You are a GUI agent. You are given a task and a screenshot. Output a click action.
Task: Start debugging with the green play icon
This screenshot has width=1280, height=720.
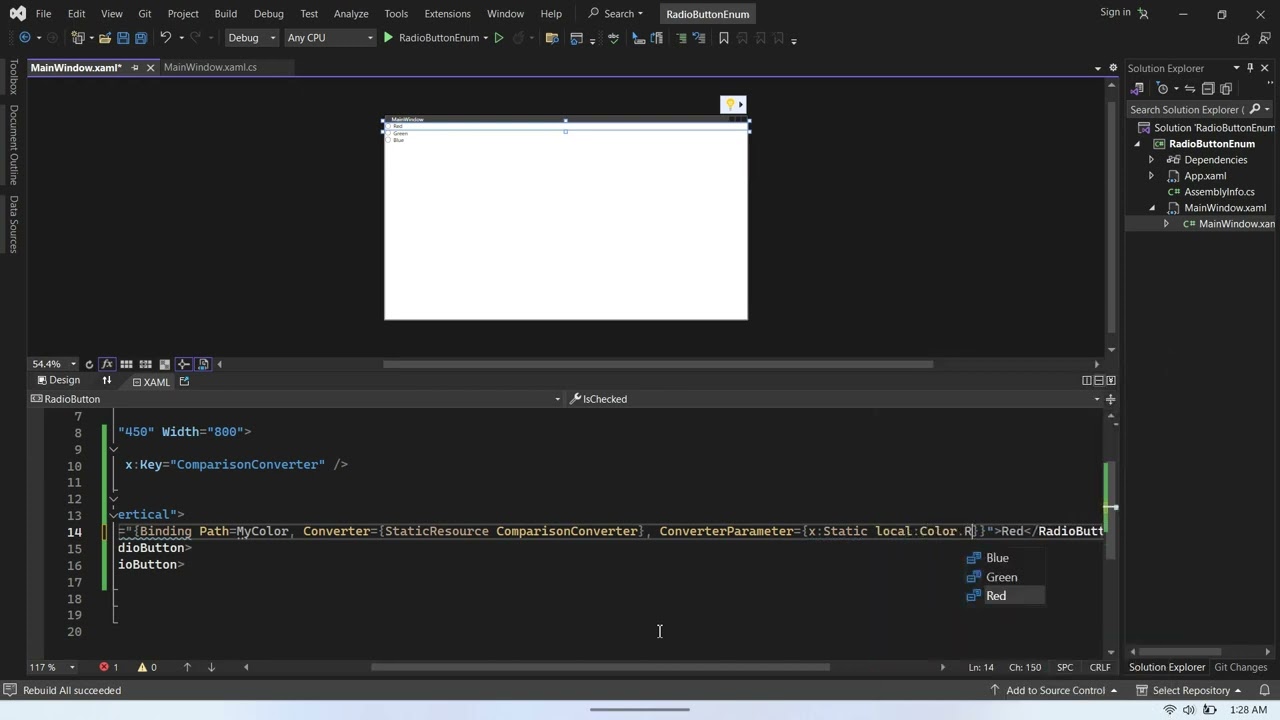coord(388,38)
